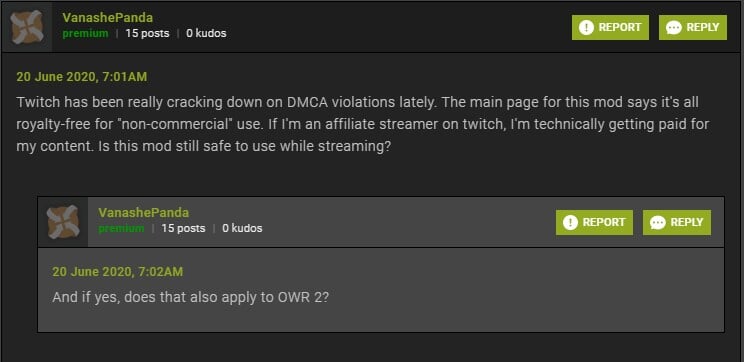The height and width of the screenshot is (362, 744).
Task: Open the VanashePanda username link in the nested reply
Action: (x=144, y=213)
